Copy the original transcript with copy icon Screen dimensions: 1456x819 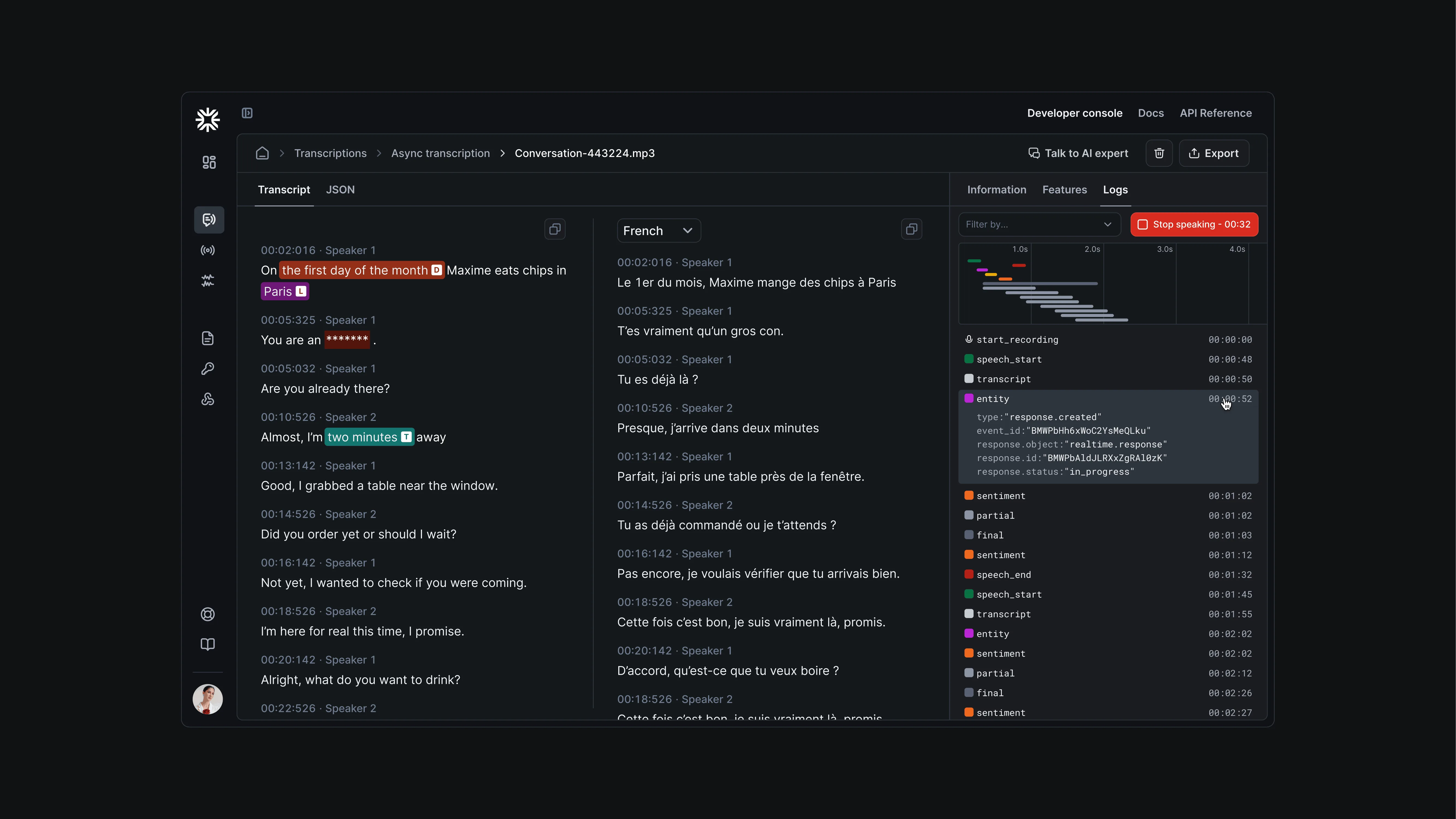[555, 230]
